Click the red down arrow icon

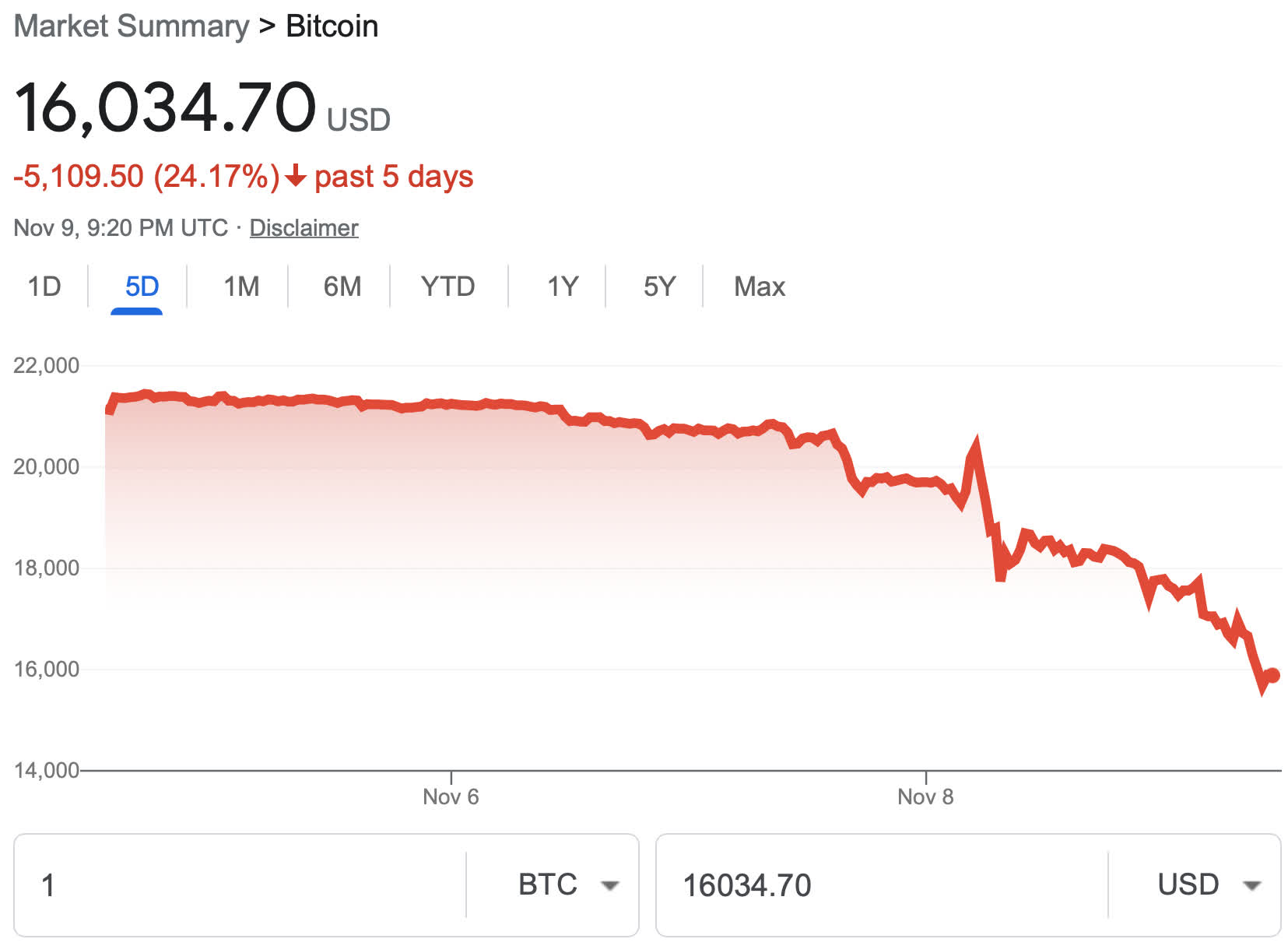point(296,177)
